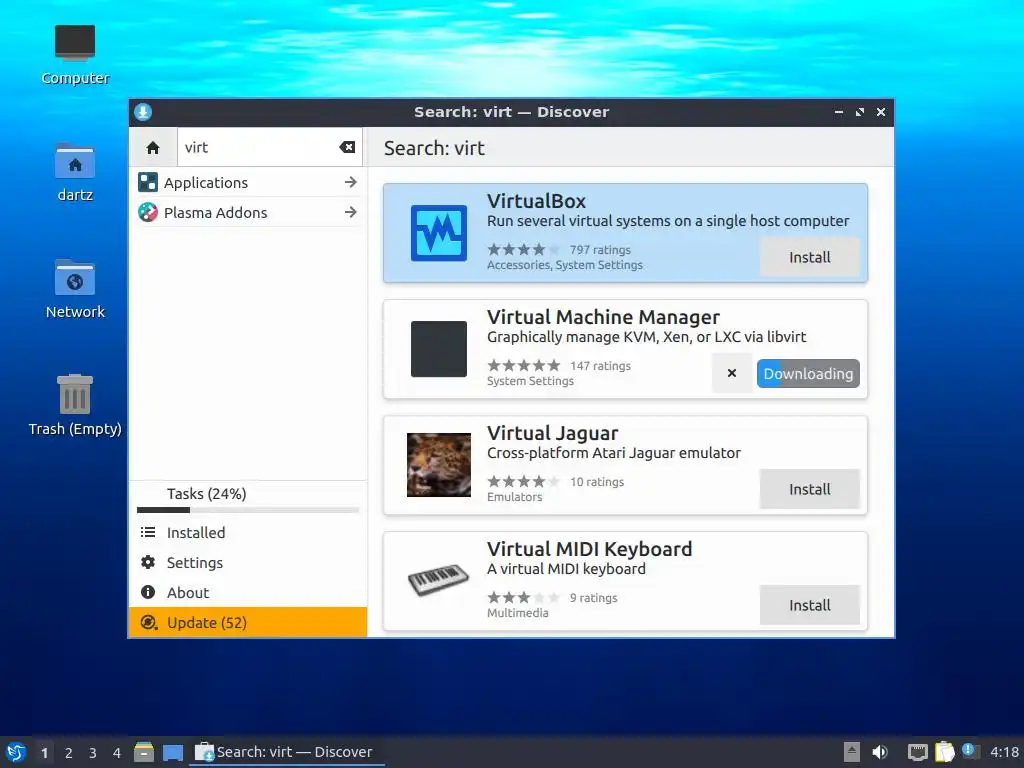
Task: Click the Update refresh icon
Action: (148, 622)
